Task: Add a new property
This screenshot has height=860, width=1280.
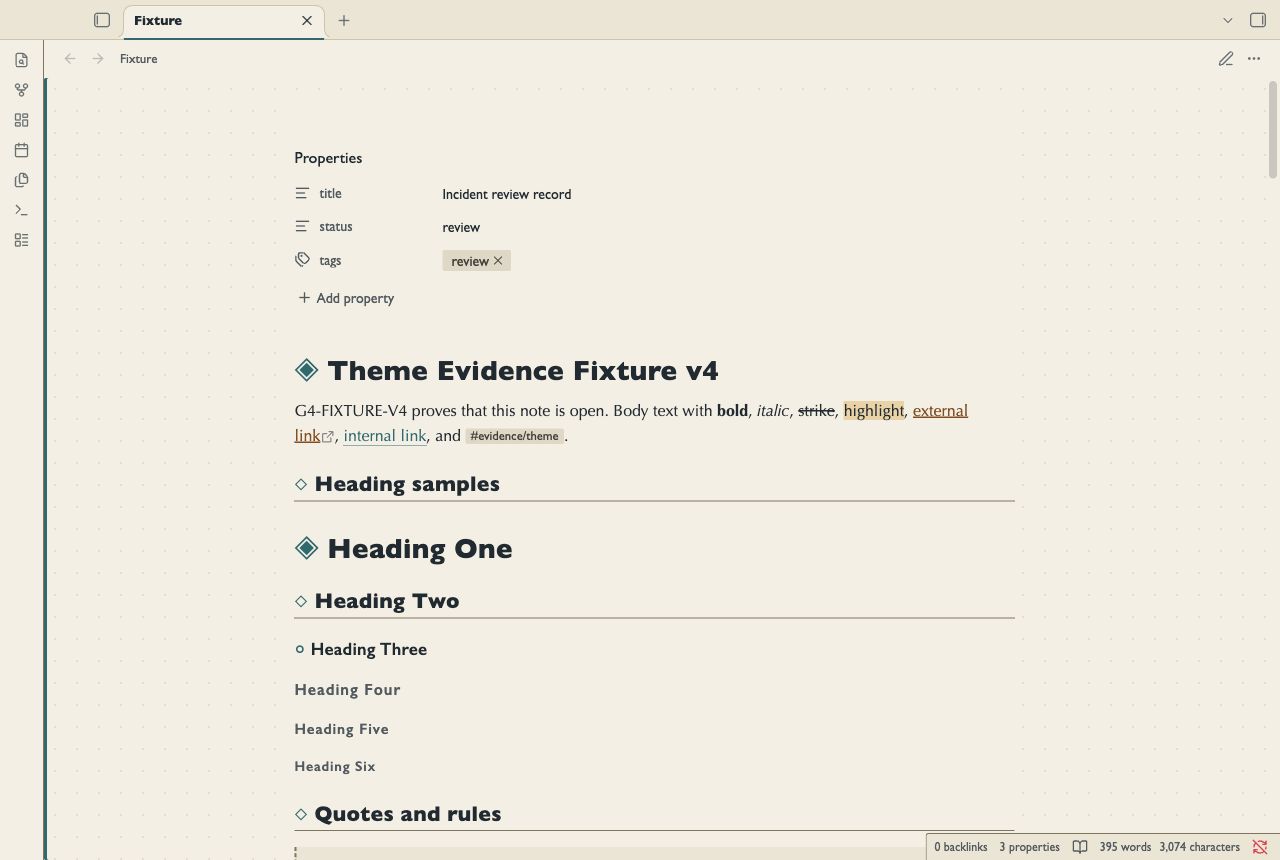Action: tap(346, 298)
